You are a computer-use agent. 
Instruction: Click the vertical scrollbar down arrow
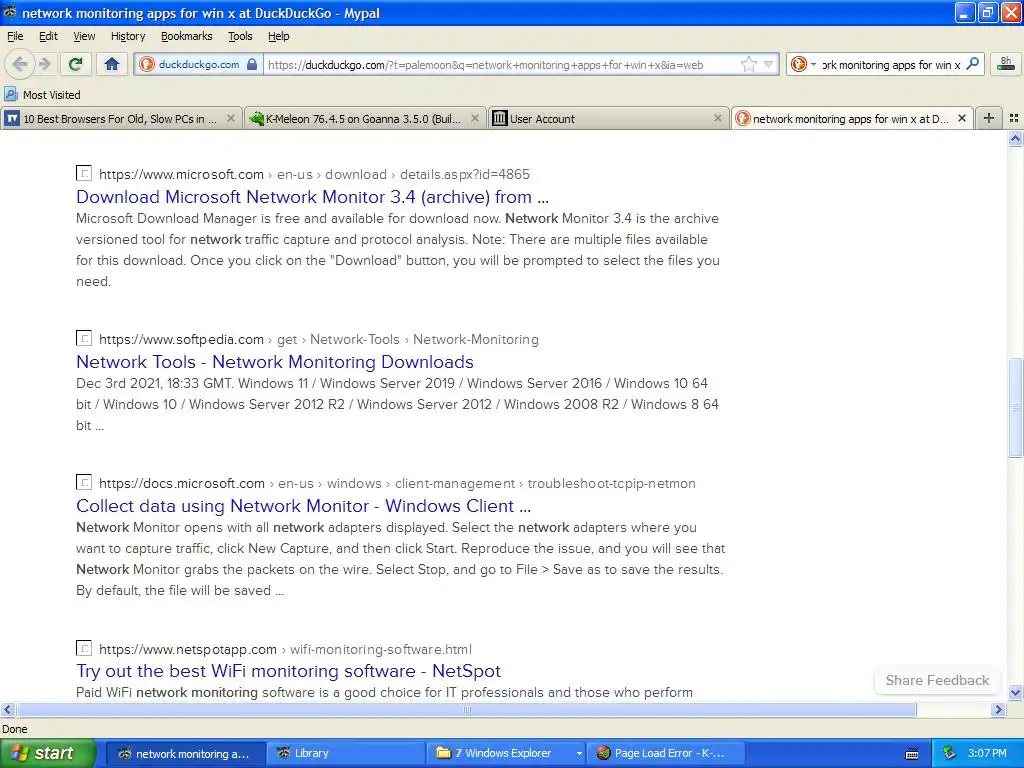[x=1015, y=693]
